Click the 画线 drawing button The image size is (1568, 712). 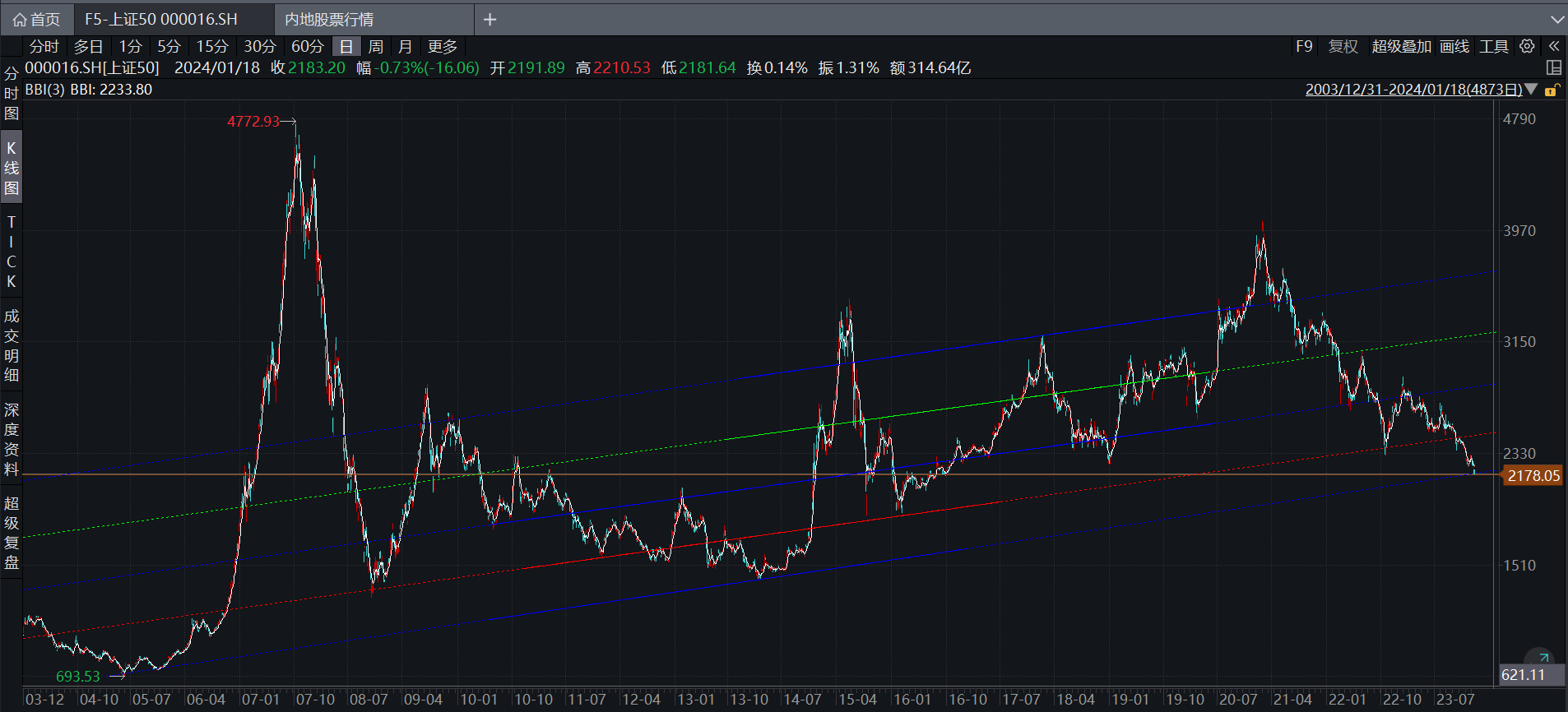click(1454, 47)
